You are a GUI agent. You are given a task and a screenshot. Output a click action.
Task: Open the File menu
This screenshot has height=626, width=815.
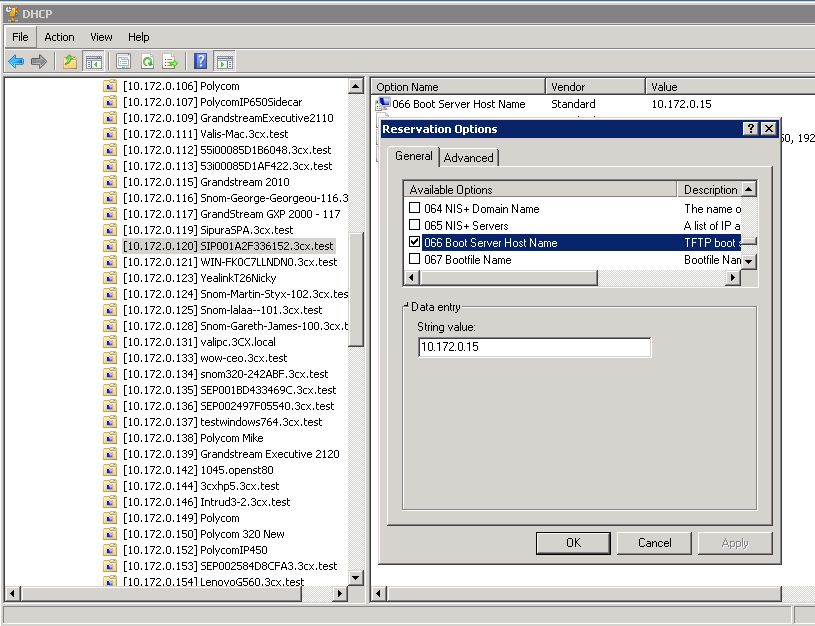click(20, 37)
